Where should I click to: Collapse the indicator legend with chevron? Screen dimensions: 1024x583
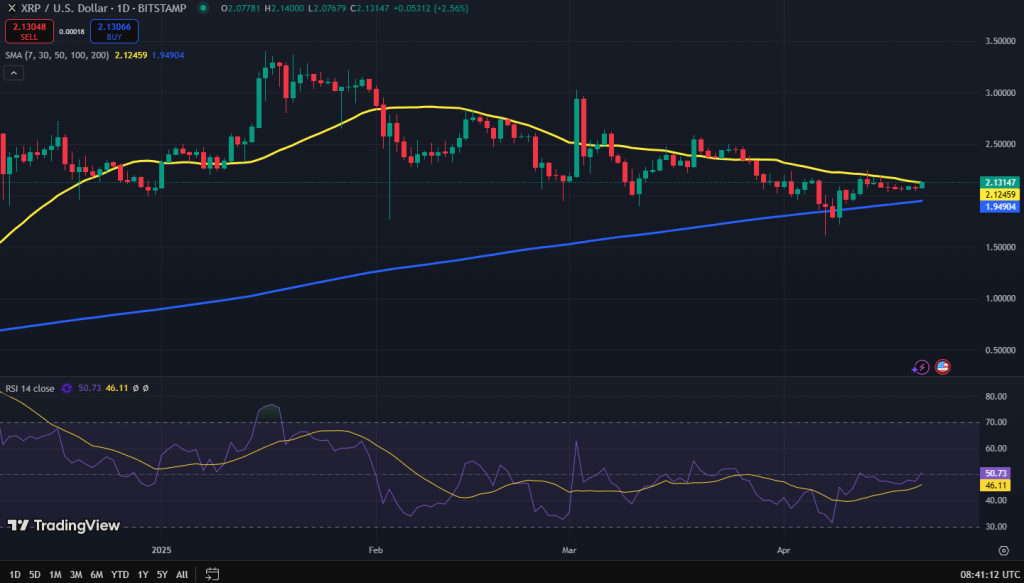(x=14, y=73)
